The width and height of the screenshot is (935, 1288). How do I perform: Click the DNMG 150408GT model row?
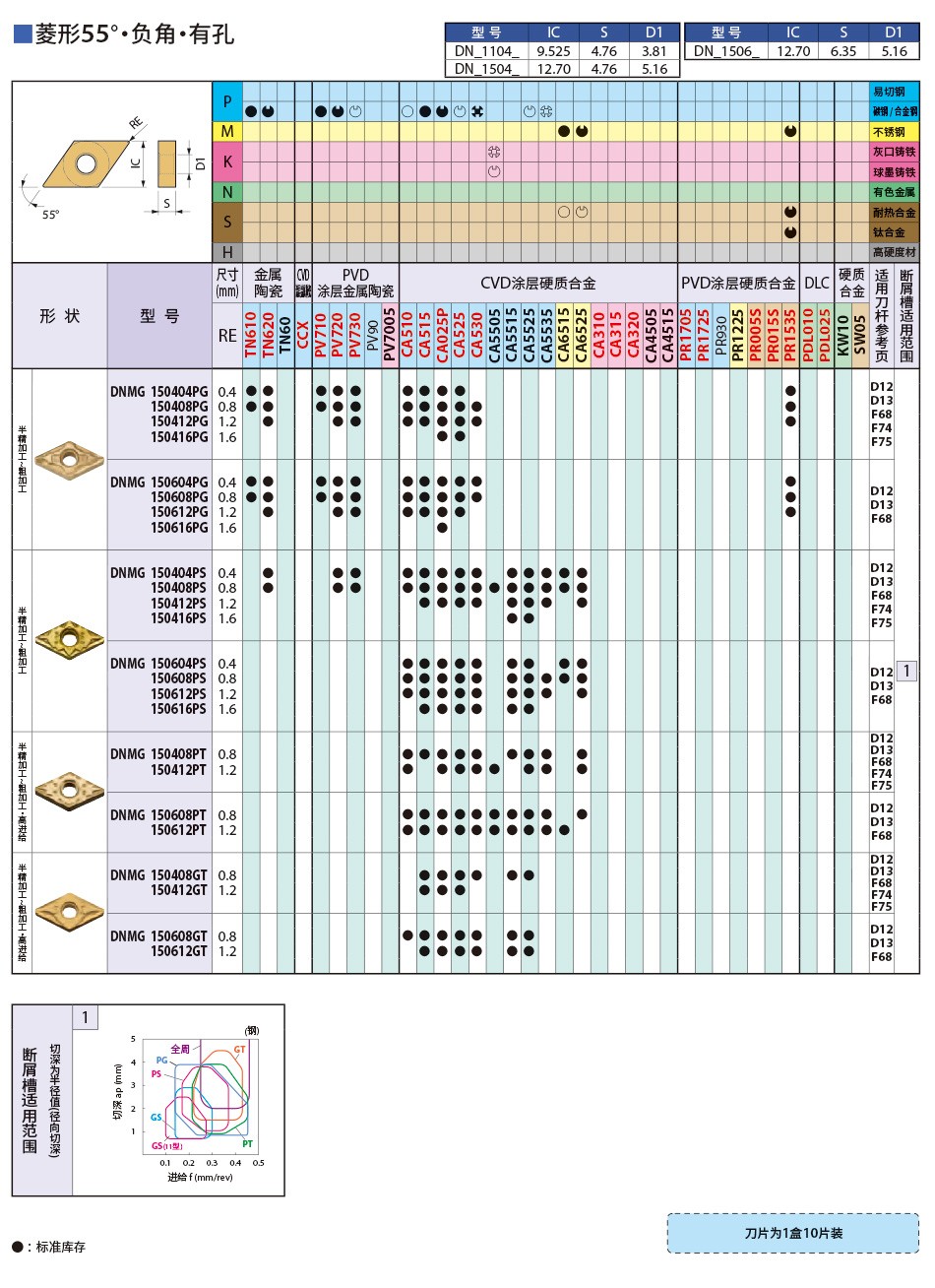pyautogui.click(x=159, y=875)
